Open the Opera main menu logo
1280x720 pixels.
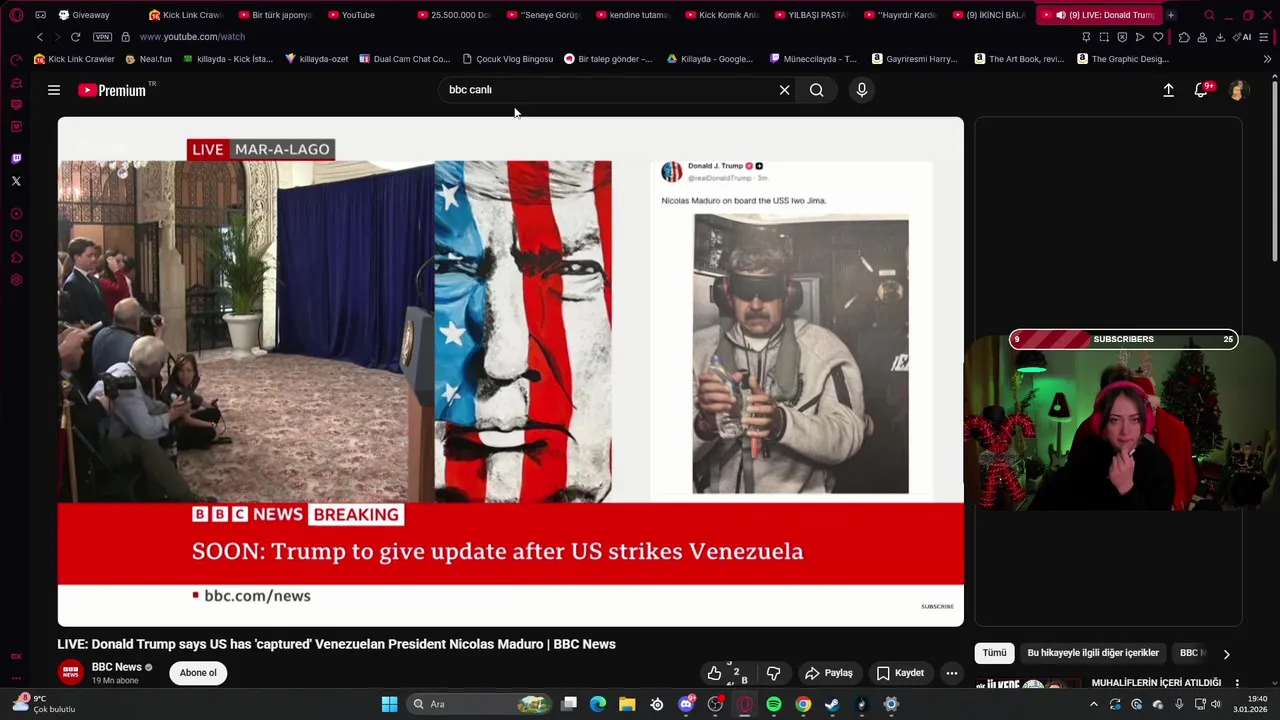point(16,15)
